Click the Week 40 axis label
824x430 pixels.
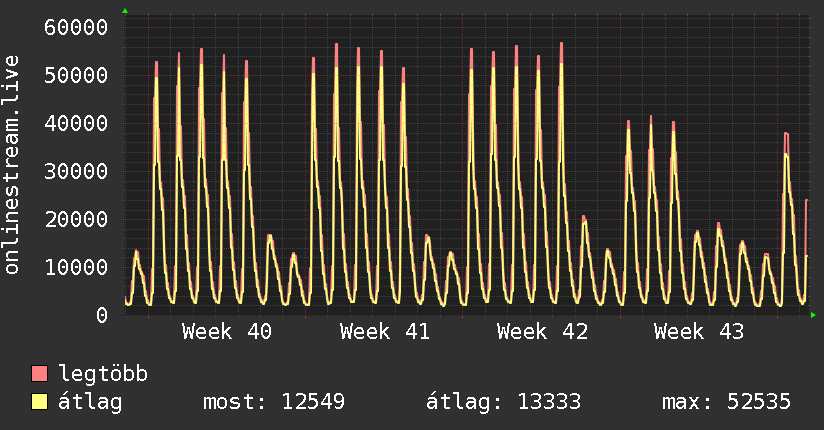click(227, 332)
